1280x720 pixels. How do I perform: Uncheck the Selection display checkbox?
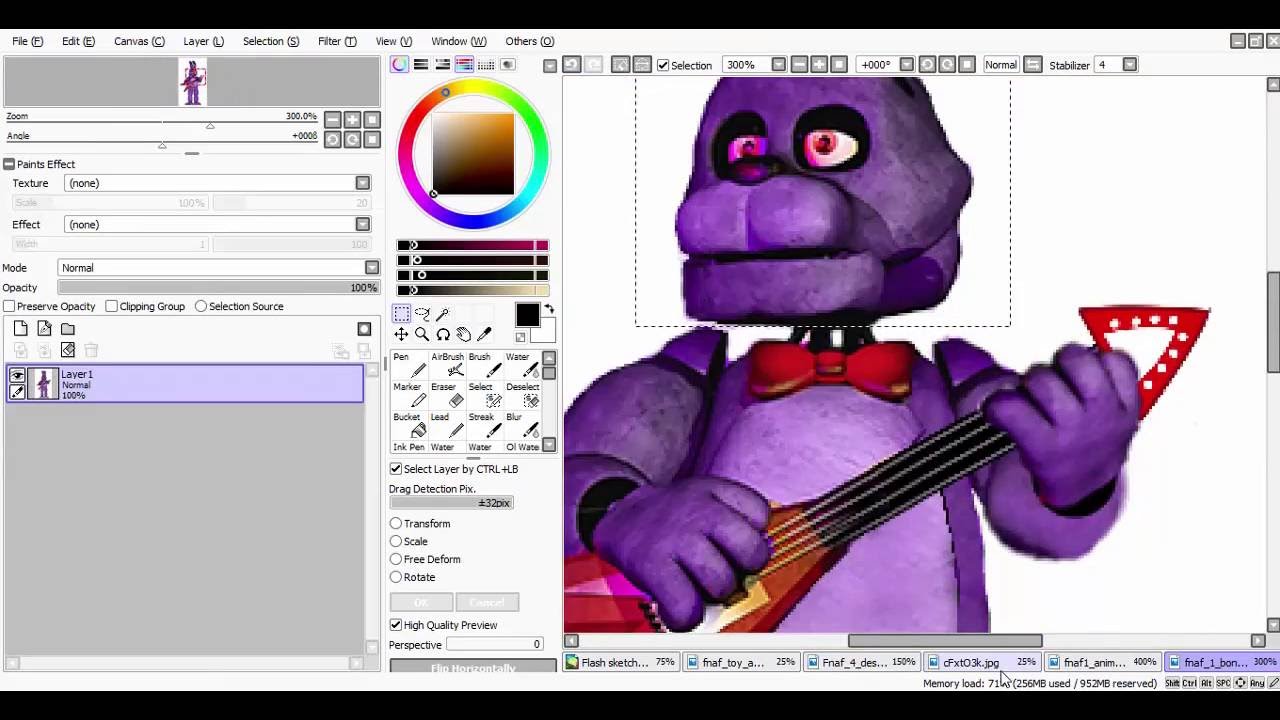tap(663, 66)
